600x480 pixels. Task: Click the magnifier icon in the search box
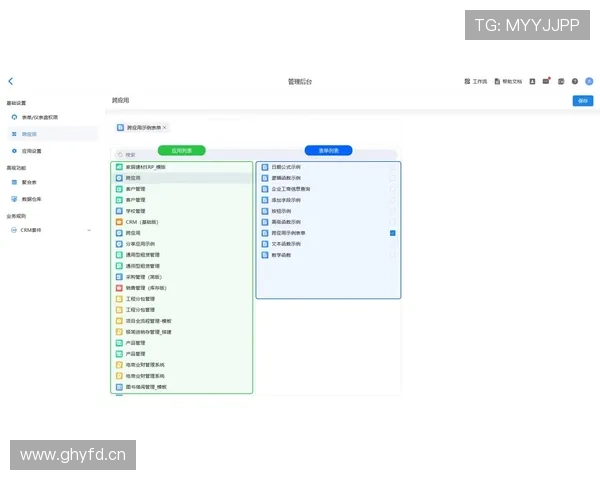[x=120, y=155]
